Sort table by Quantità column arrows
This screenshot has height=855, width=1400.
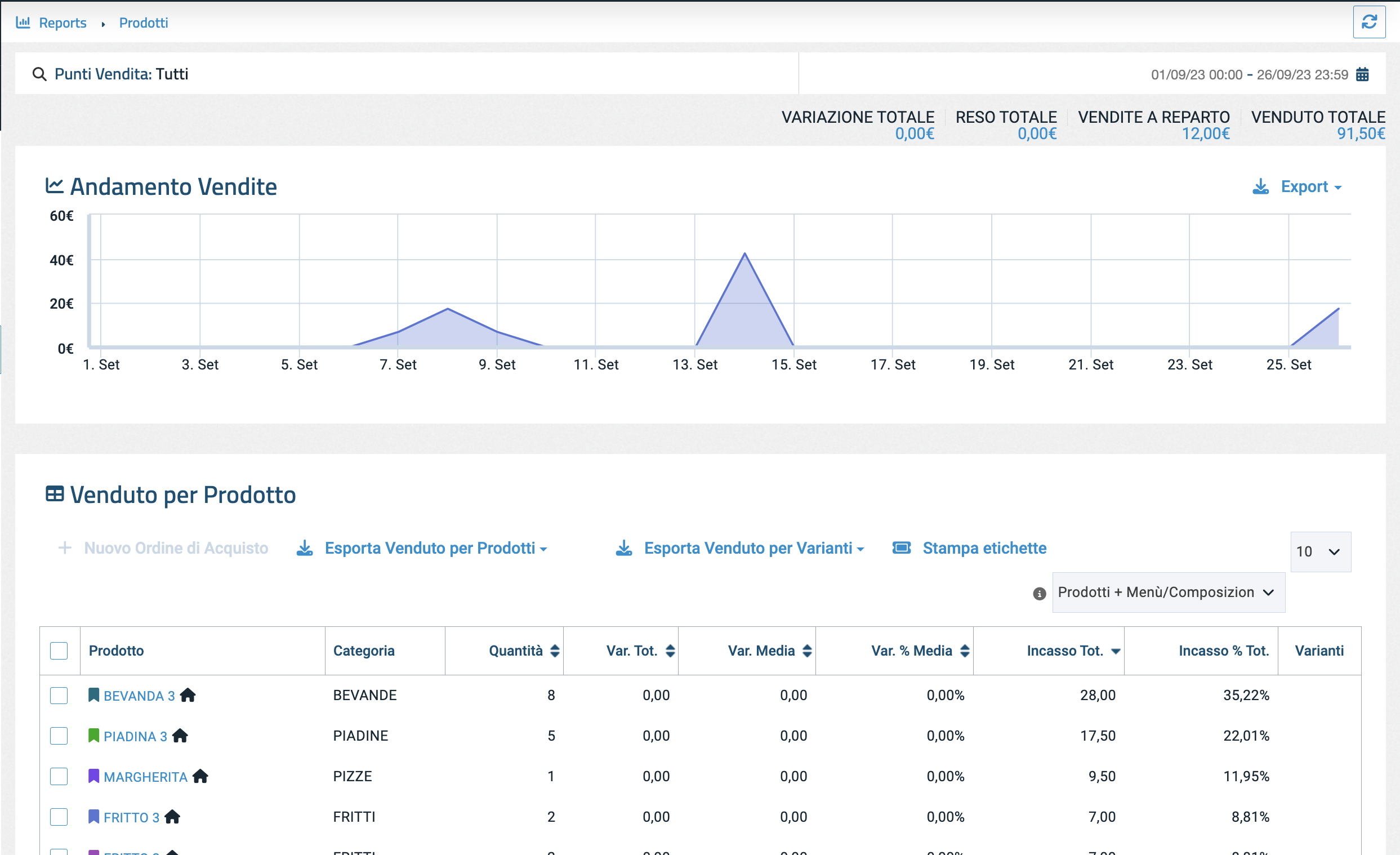pyautogui.click(x=555, y=651)
